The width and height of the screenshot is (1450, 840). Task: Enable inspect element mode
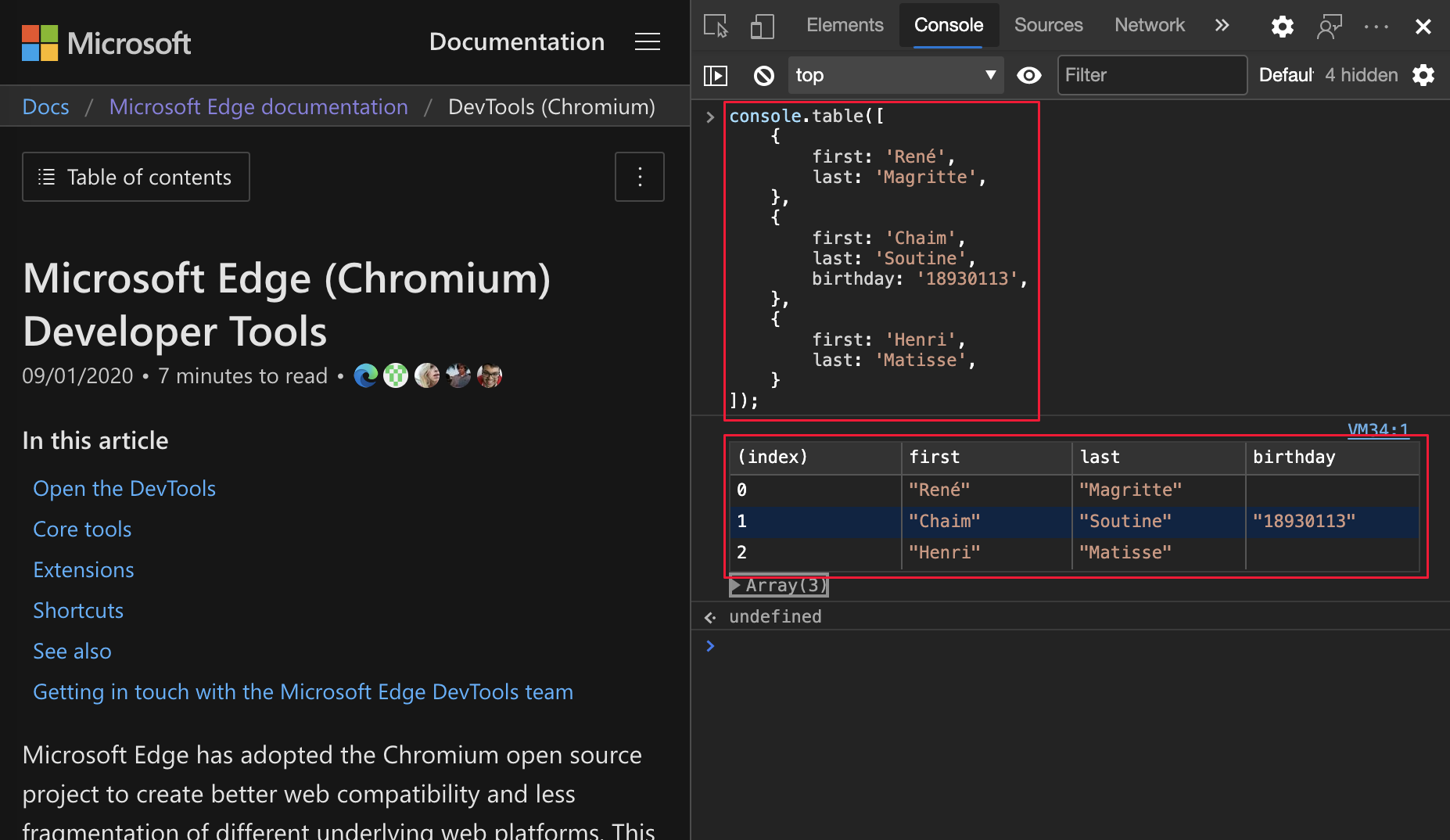pos(716,26)
